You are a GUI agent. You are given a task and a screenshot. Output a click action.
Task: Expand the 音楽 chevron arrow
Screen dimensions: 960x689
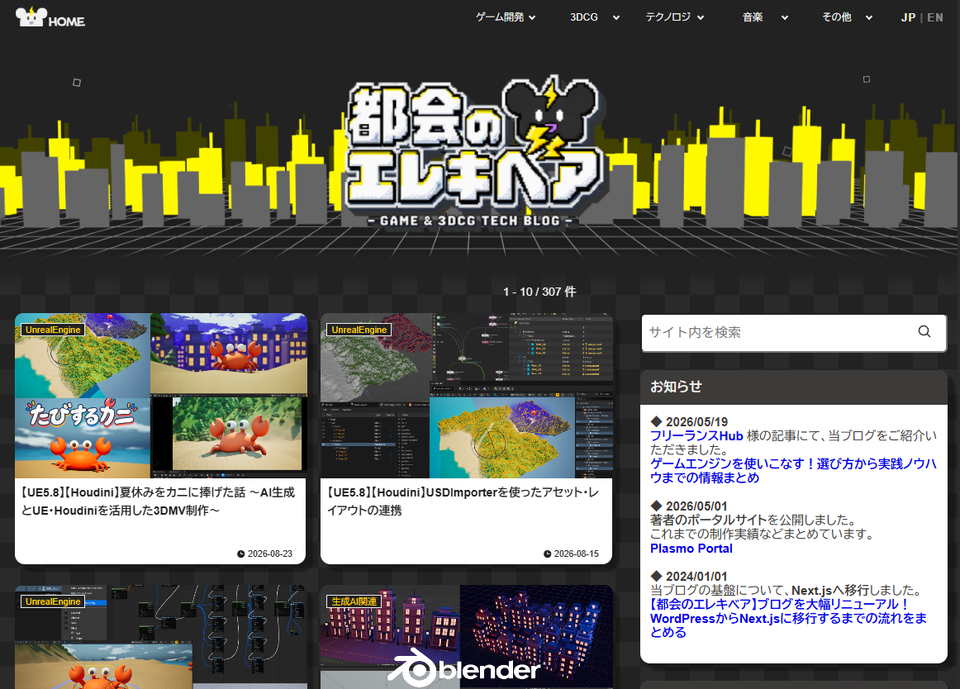click(x=784, y=18)
